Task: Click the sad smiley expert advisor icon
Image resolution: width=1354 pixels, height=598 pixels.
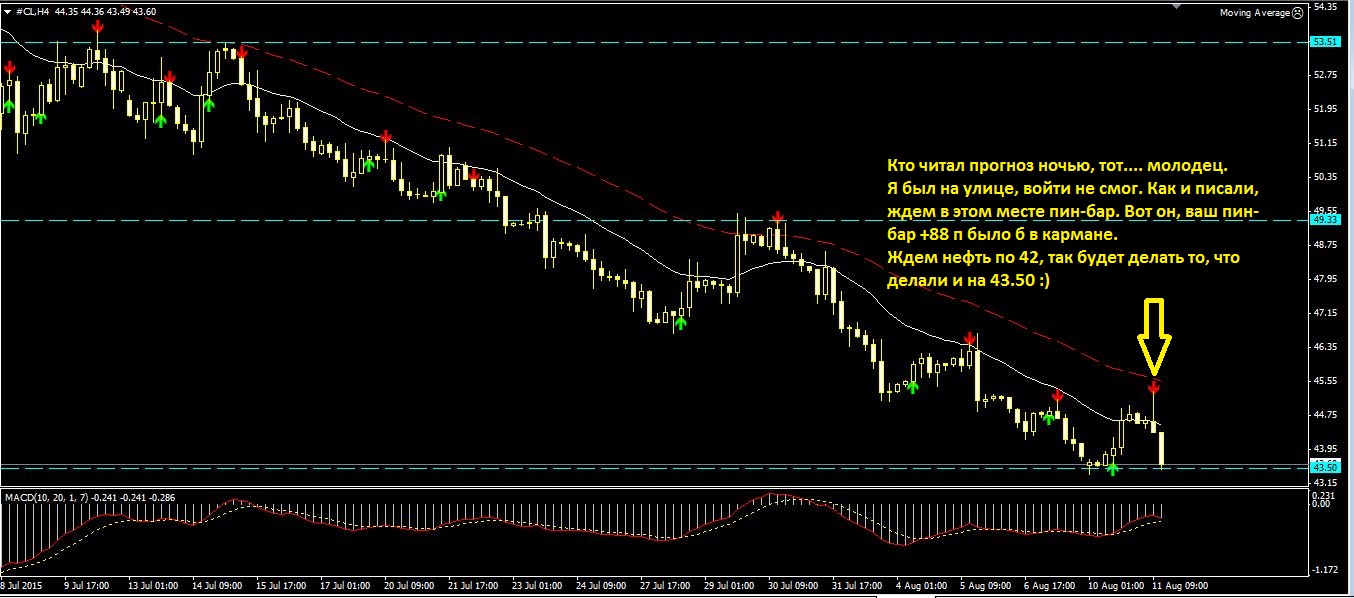Action: coord(1297,13)
